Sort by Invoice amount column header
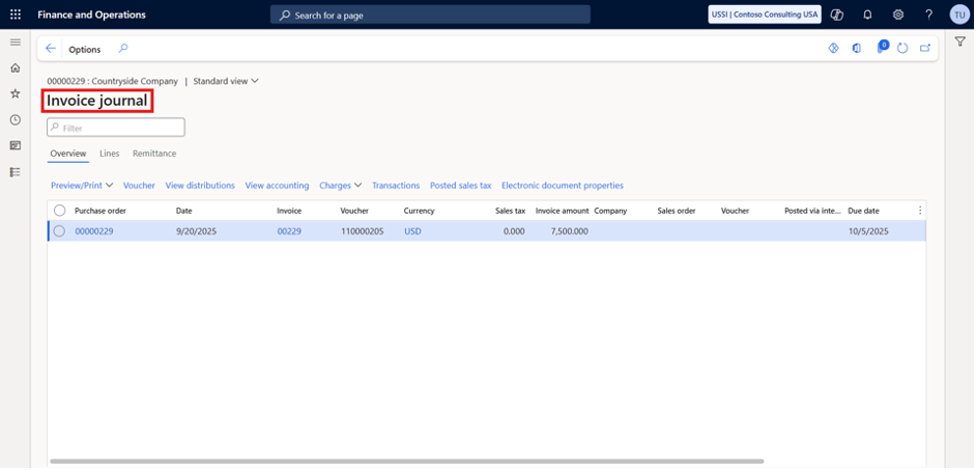 562,211
